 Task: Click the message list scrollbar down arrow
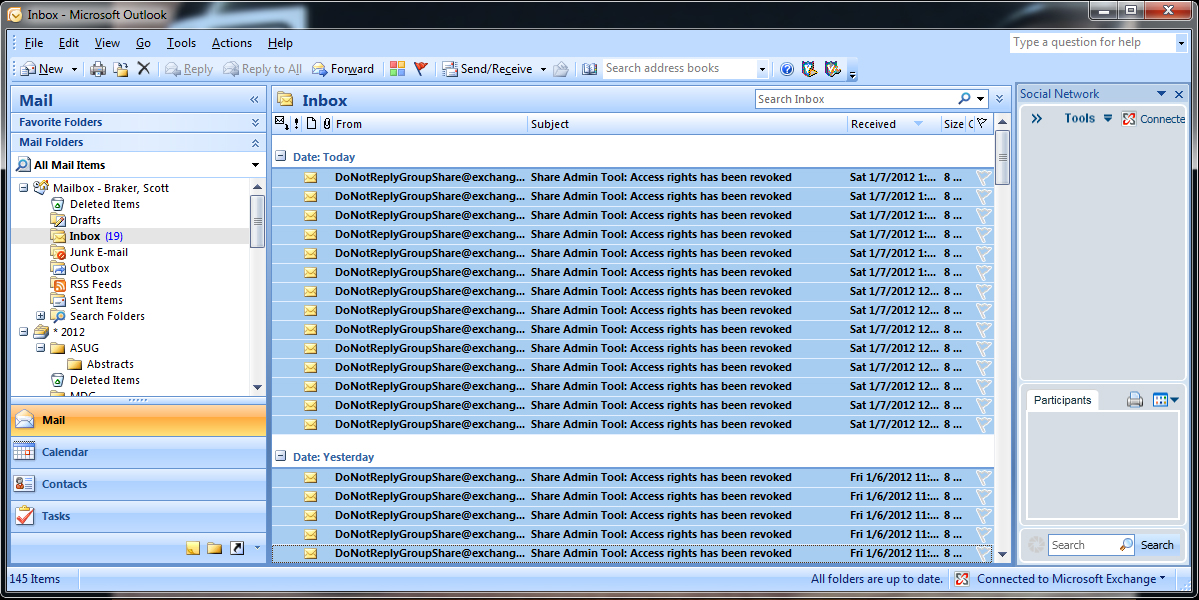coord(1002,555)
